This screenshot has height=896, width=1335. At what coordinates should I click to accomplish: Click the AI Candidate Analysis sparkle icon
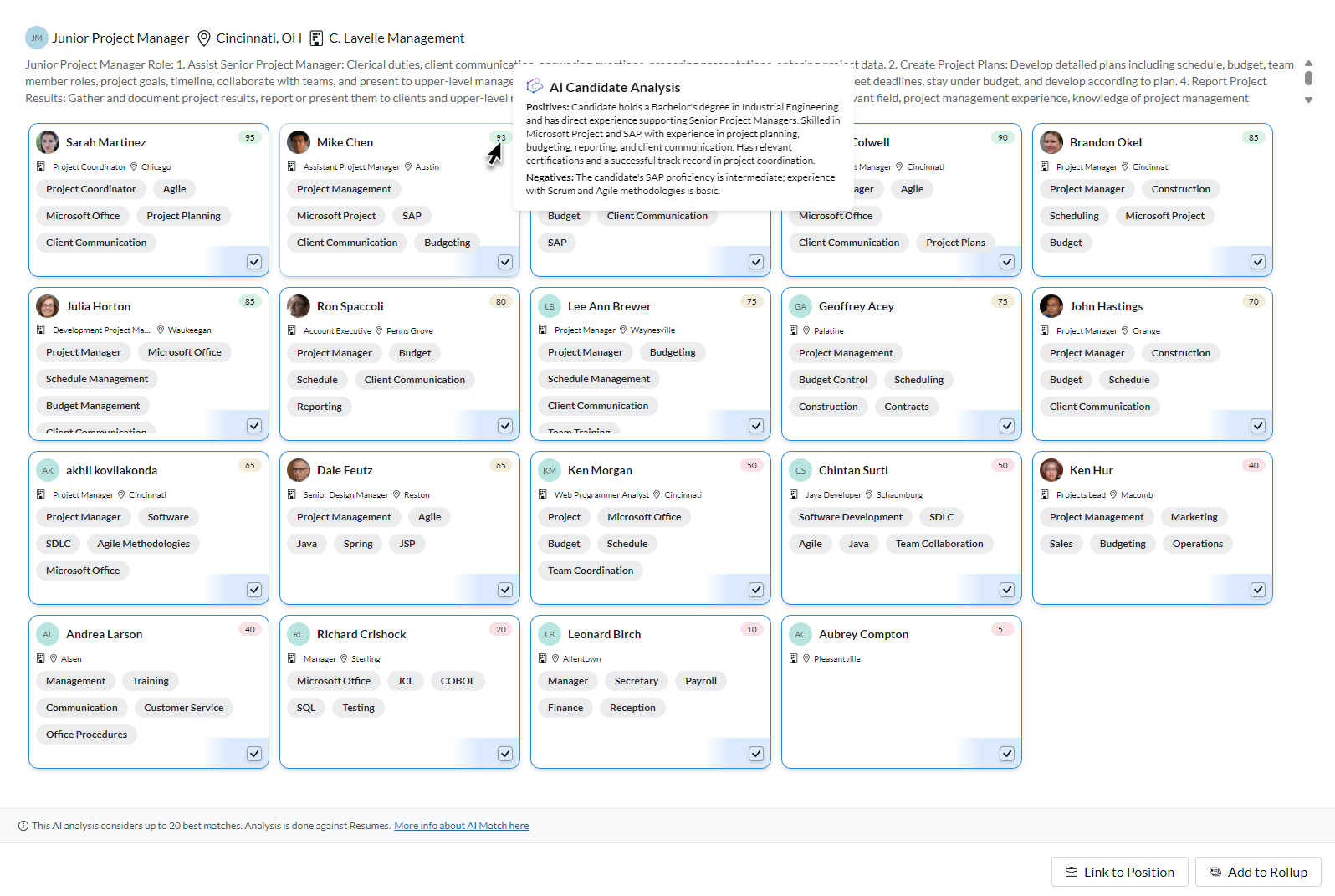coord(535,87)
